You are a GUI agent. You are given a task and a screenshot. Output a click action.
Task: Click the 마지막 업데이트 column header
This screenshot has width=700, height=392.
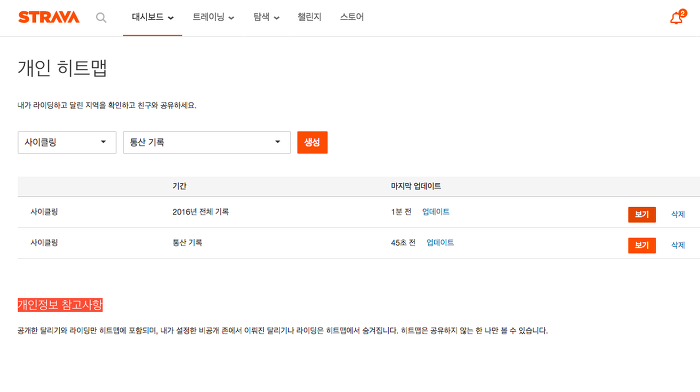pyautogui.click(x=416, y=186)
